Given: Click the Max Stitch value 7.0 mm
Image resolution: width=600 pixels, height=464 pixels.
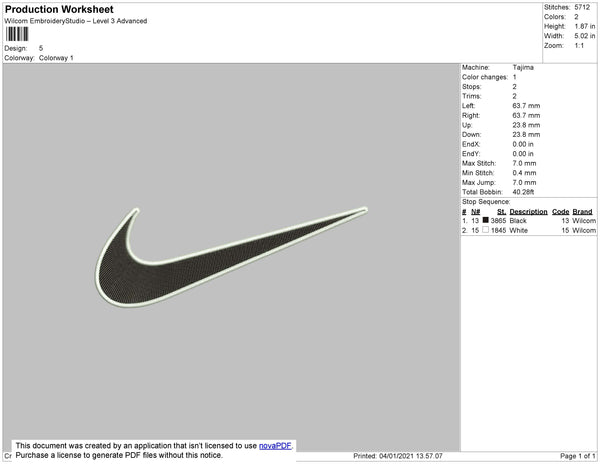Looking at the screenshot, I should pyautogui.click(x=524, y=163).
